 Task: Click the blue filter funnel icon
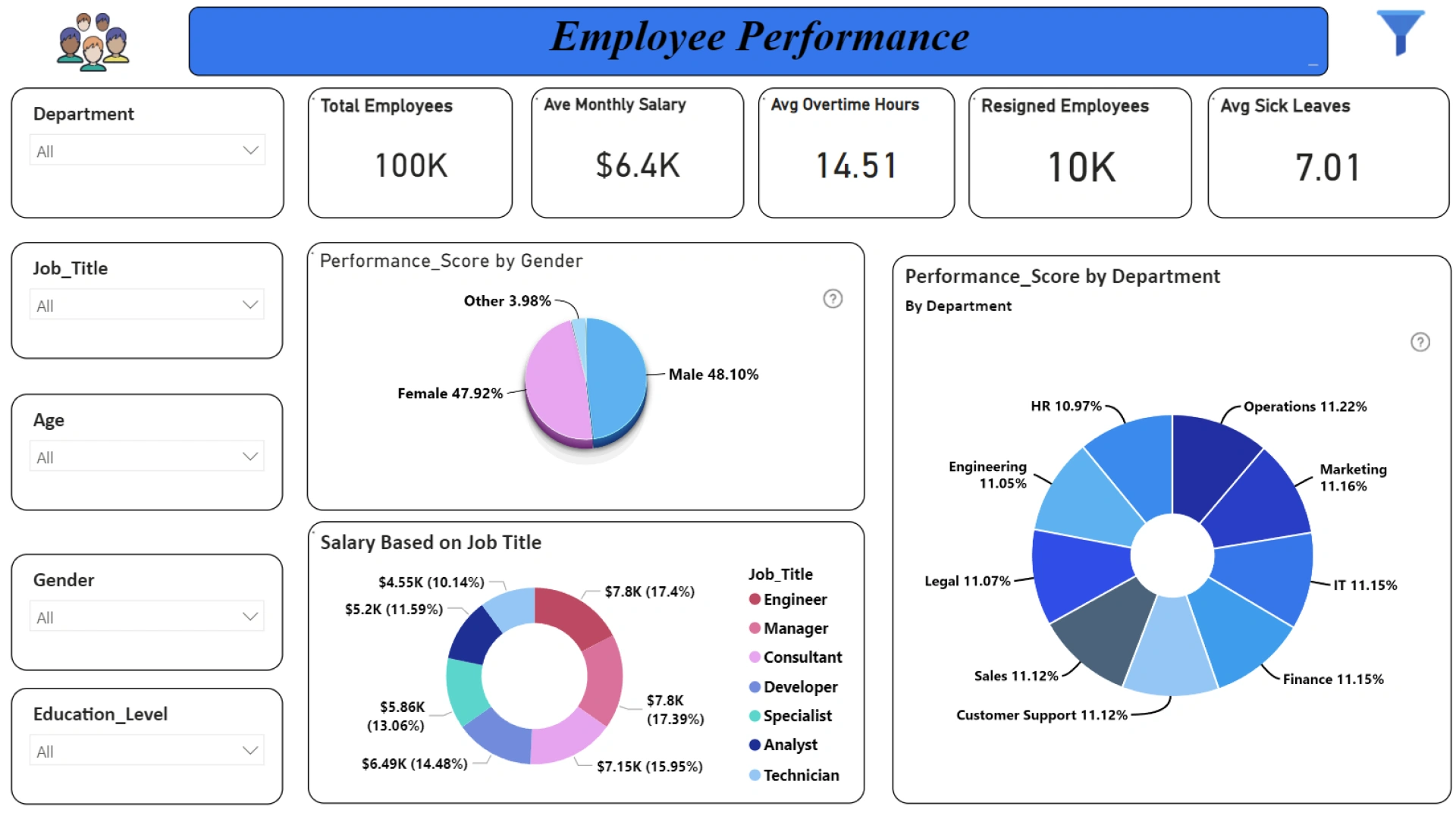click(x=1401, y=33)
